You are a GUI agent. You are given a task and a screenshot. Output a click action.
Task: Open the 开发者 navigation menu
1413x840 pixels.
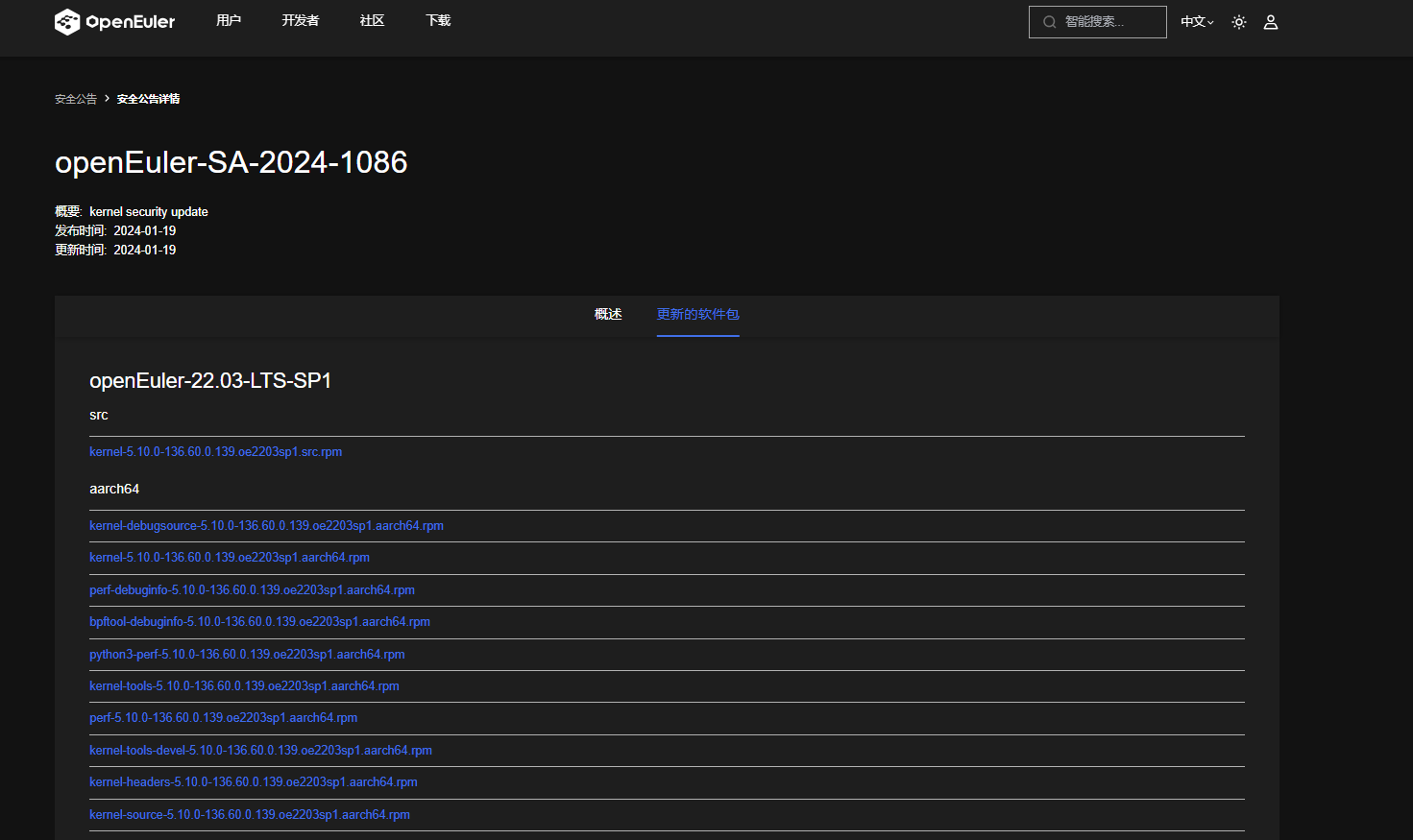tap(301, 21)
